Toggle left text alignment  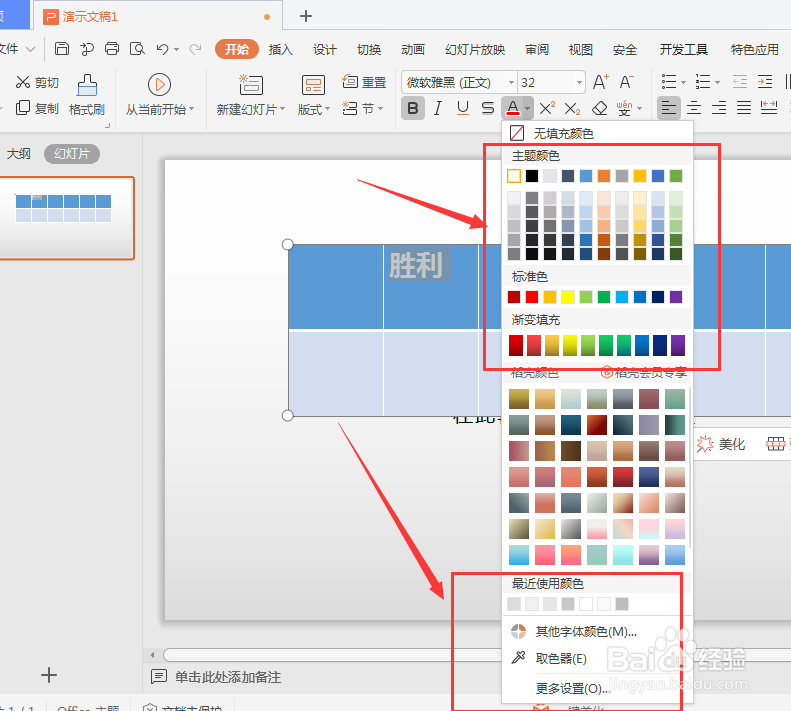click(669, 108)
